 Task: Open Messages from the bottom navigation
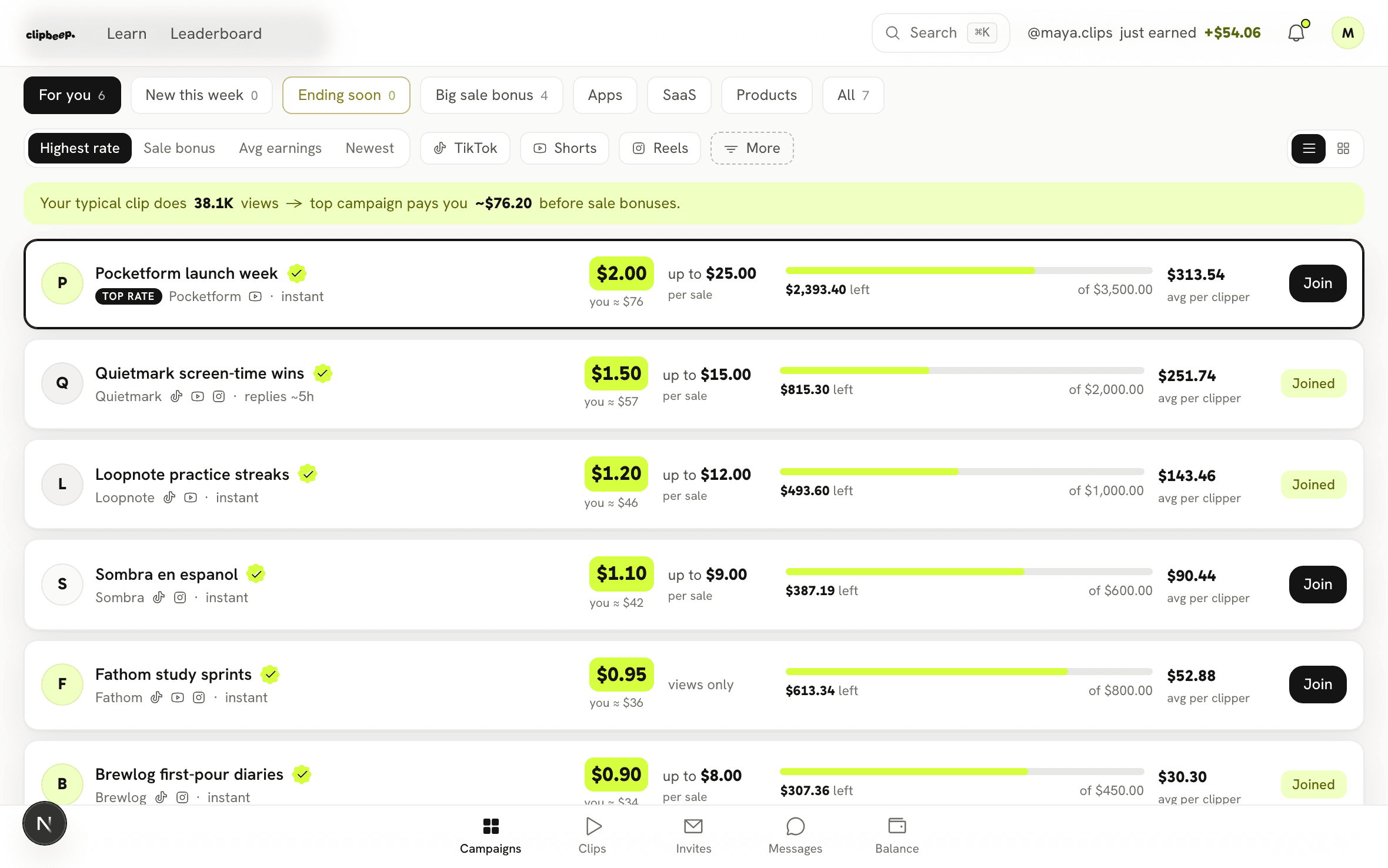(795, 835)
